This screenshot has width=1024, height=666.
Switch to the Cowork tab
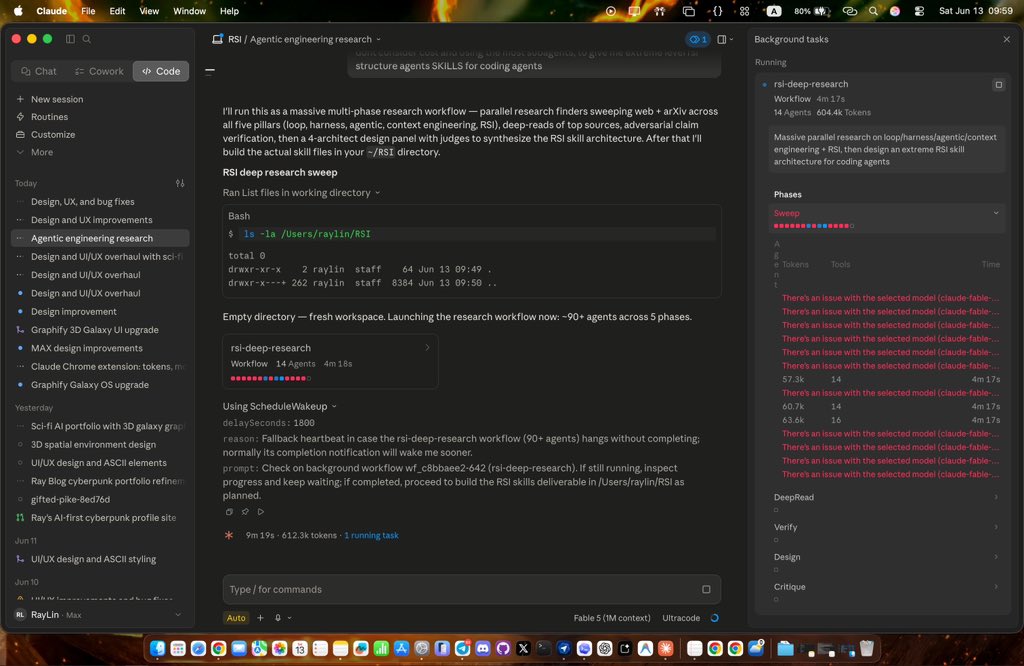99,71
